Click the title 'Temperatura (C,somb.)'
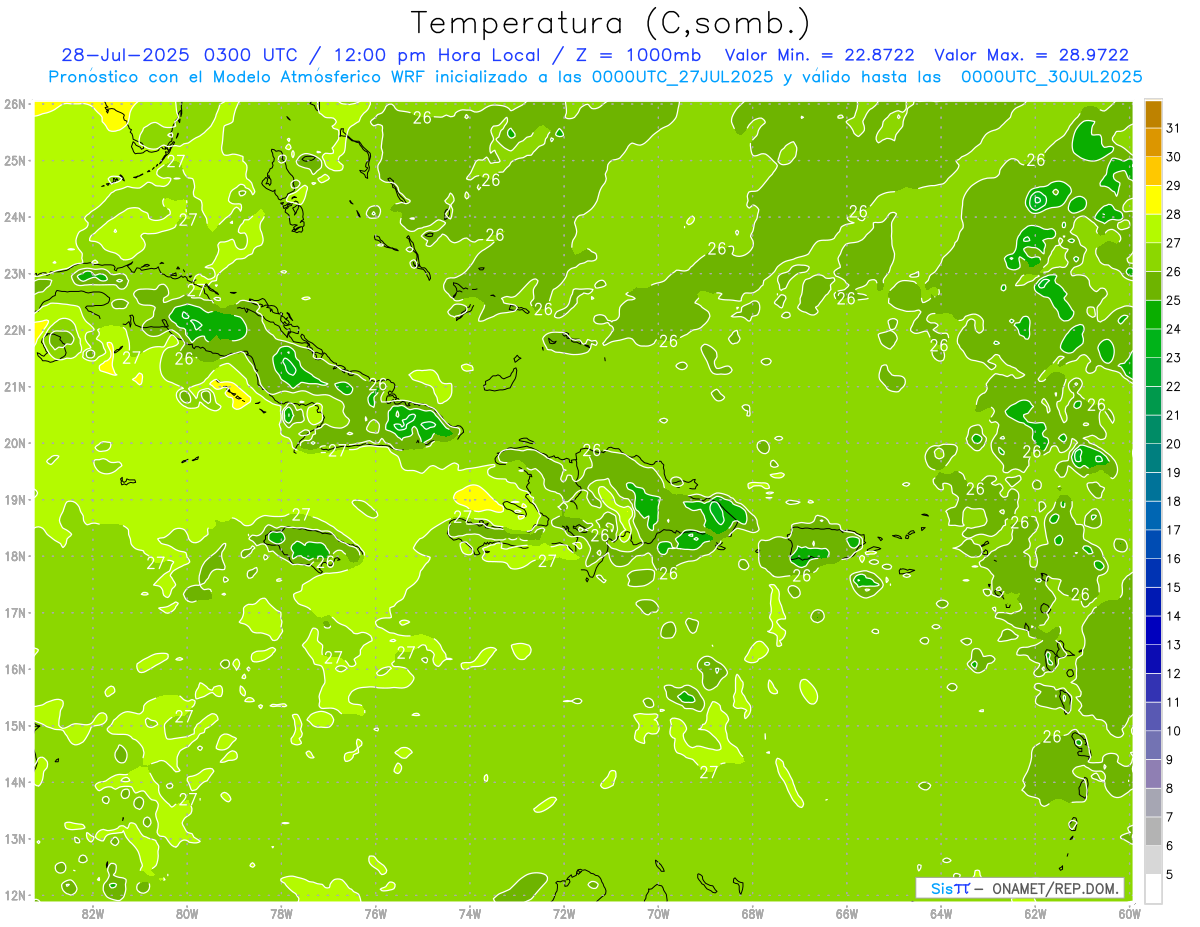 pos(611,23)
